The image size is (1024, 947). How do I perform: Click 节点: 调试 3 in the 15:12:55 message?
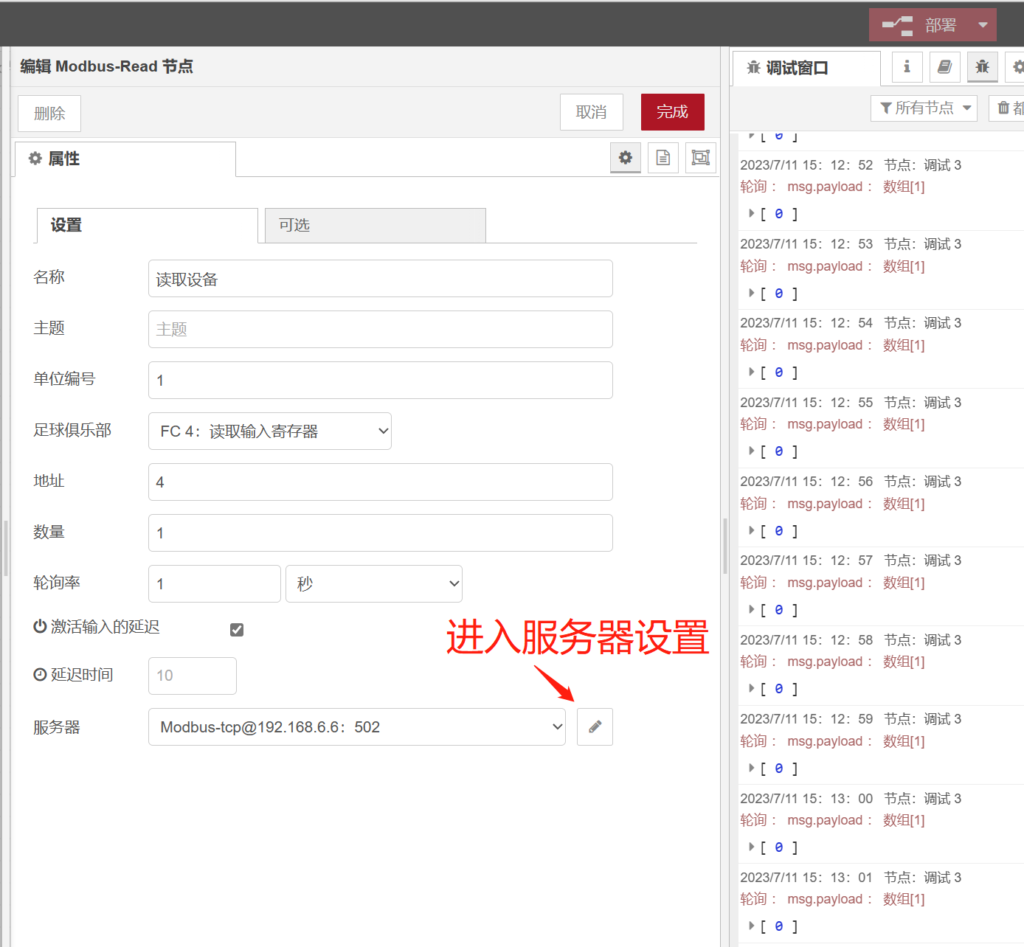click(x=923, y=402)
